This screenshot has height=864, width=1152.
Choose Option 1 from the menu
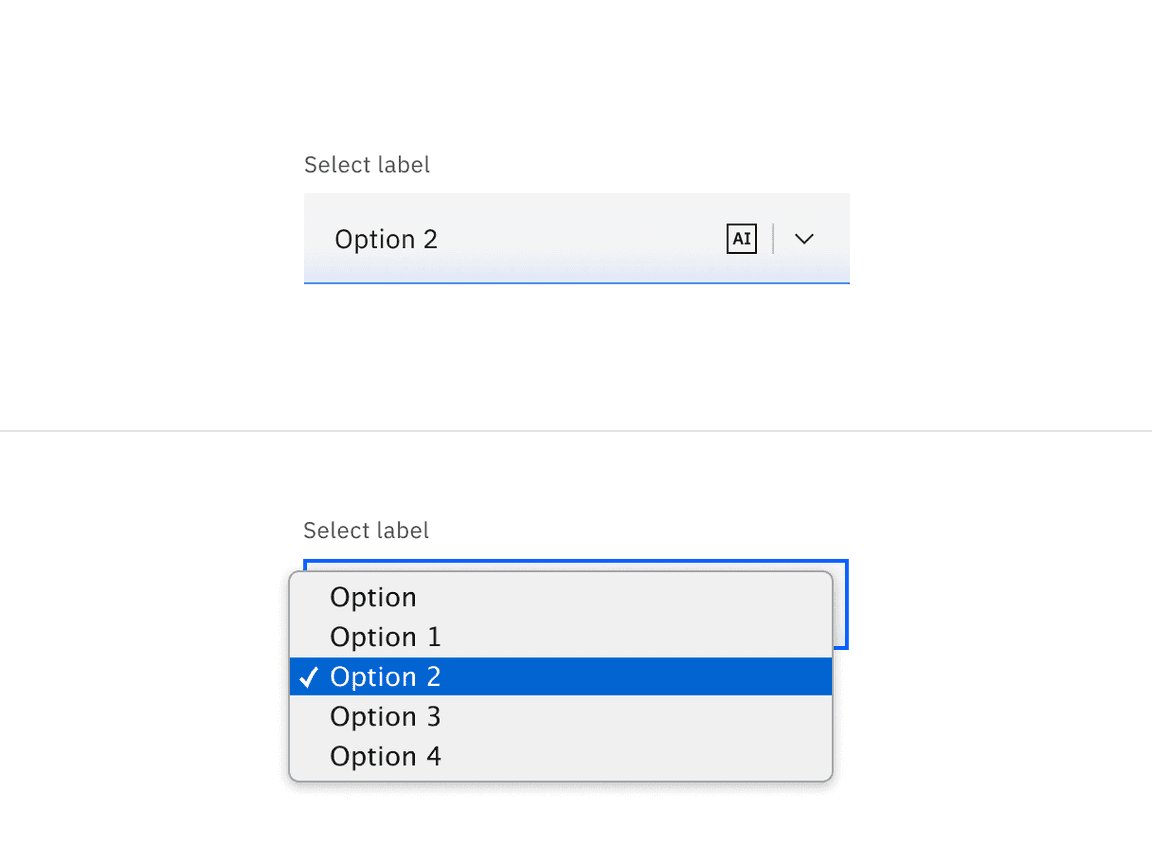[x=385, y=637]
